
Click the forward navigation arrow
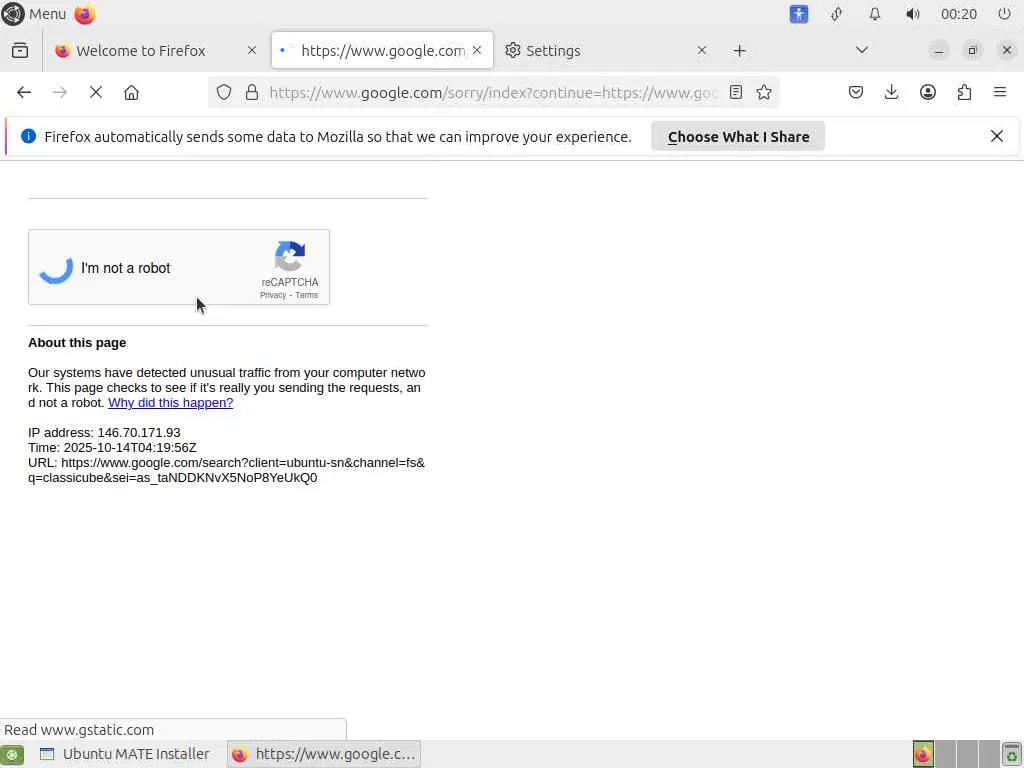pyautogui.click(x=59, y=93)
